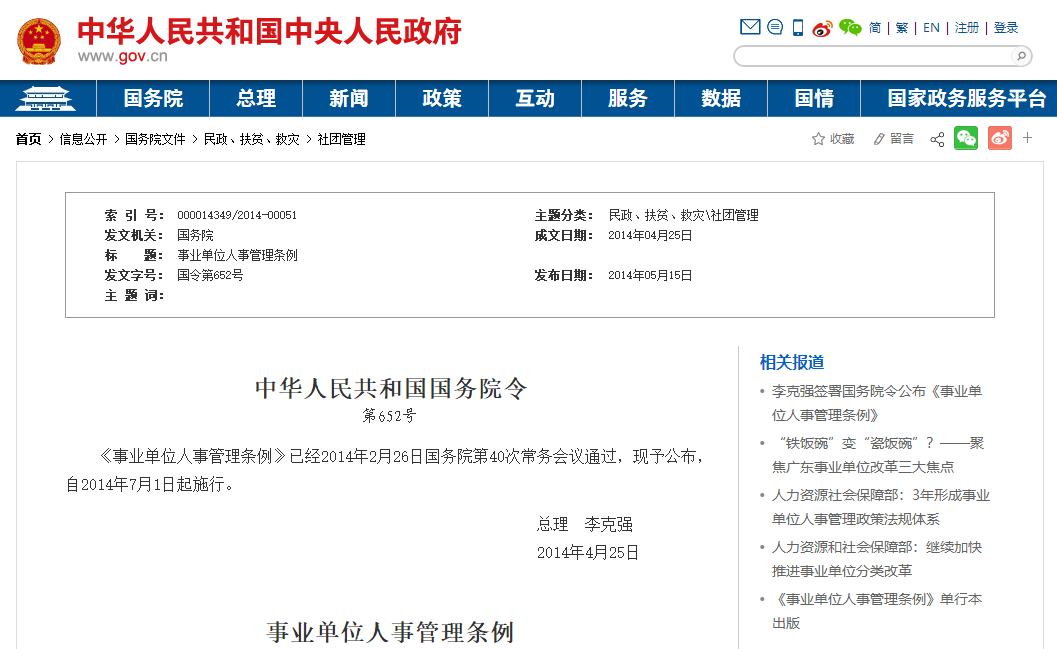The height and width of the screenshot is (649, 1057).
Task: Click the green WeChat icon in header
Action: (850, 27)
